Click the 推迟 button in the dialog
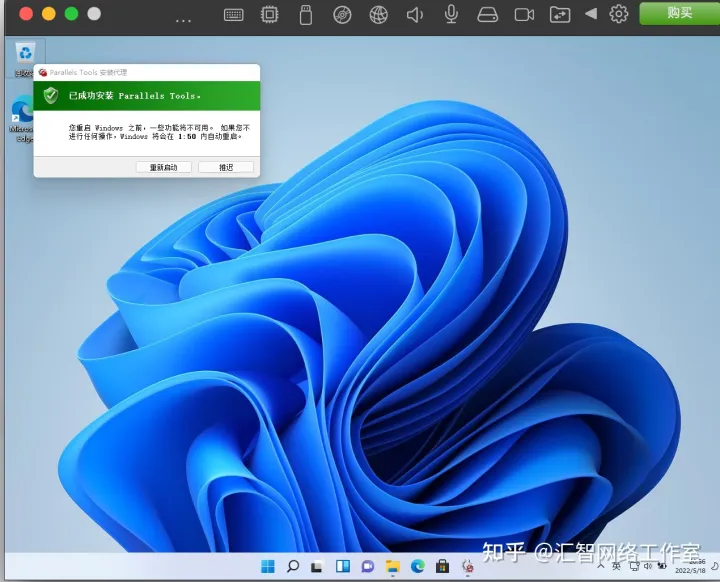The height and width of the screenshot is (582, 720). (x=226, y=167)
